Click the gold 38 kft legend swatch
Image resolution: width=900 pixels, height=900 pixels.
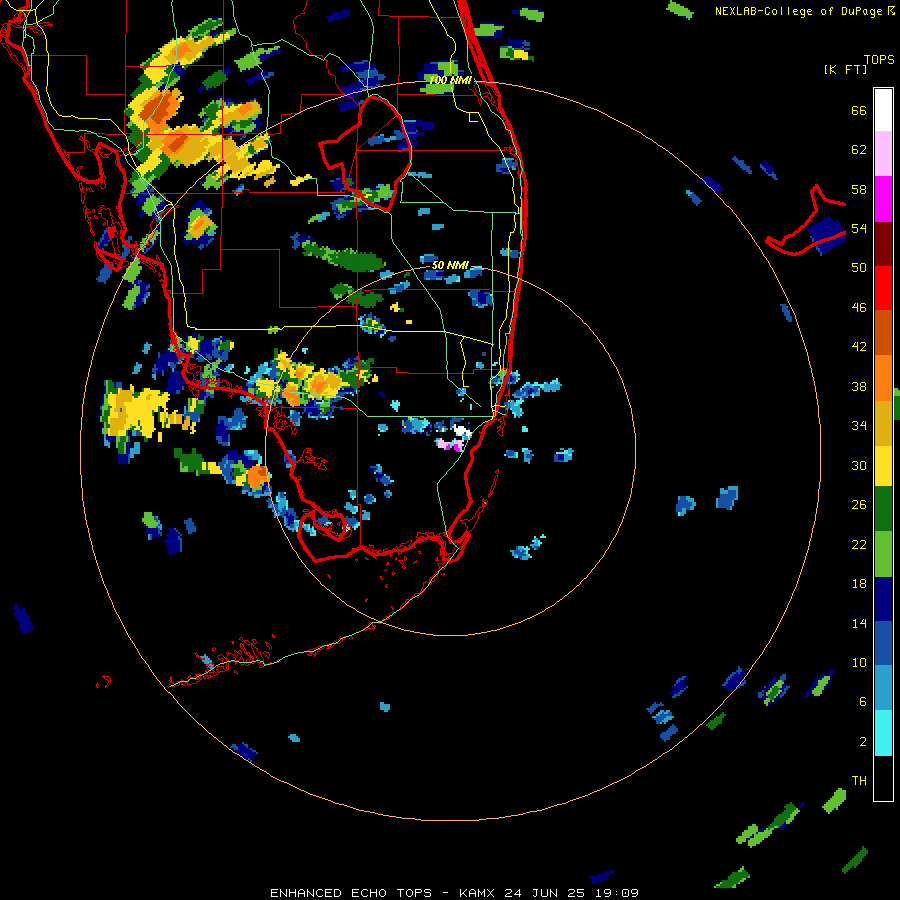[883, 422]
